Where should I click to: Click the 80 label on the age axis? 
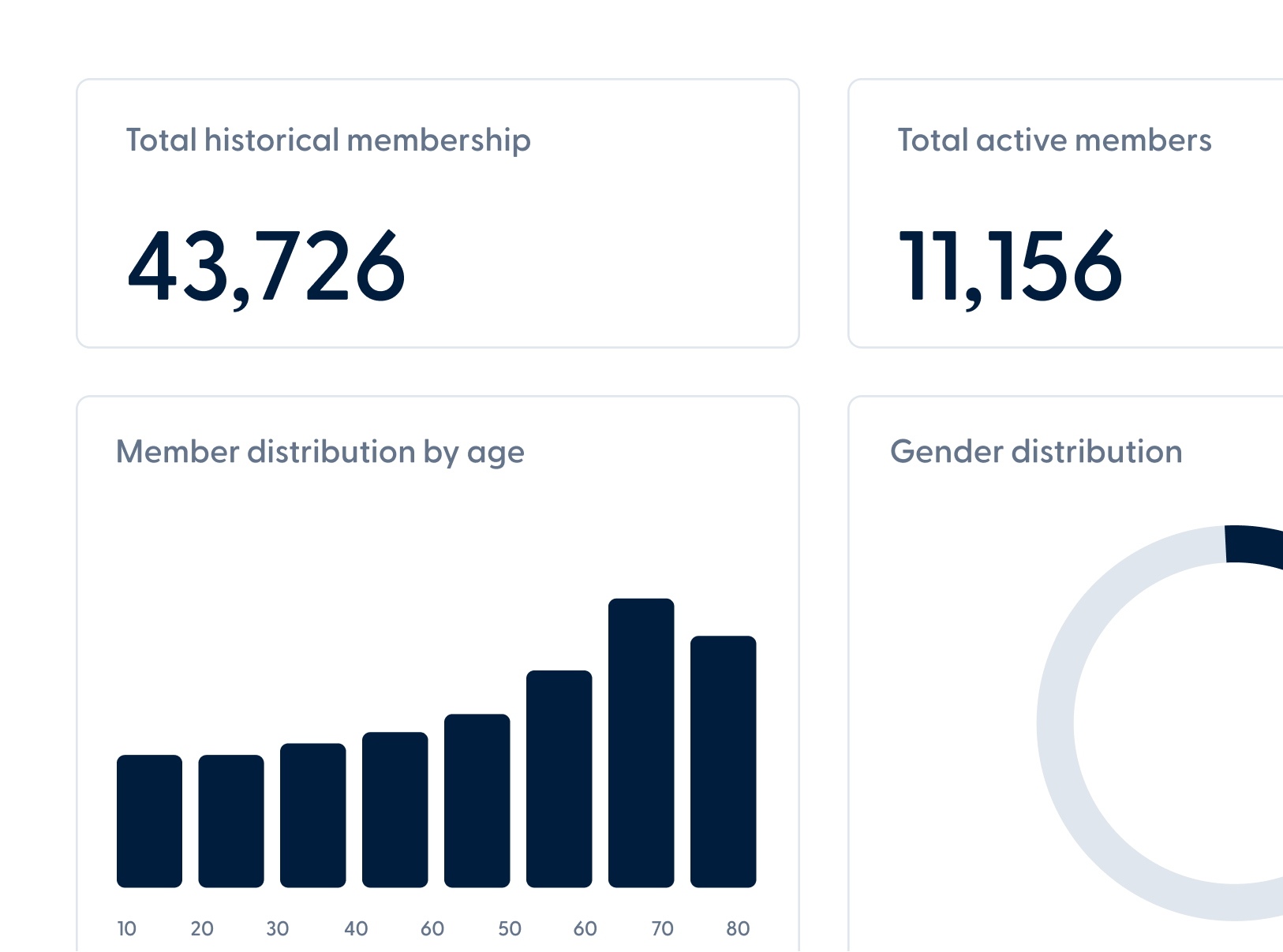coord(738,928)
